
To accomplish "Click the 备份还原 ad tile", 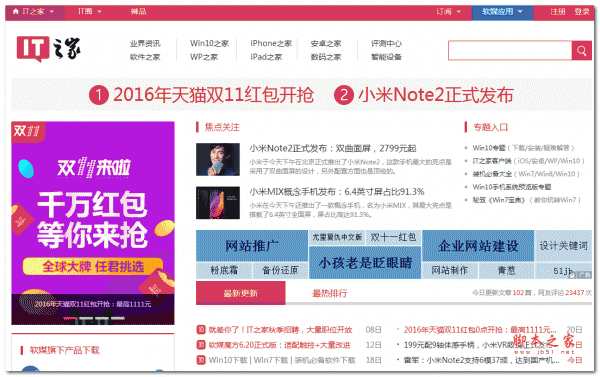I will pyautogui.click(x=280, y=271).
